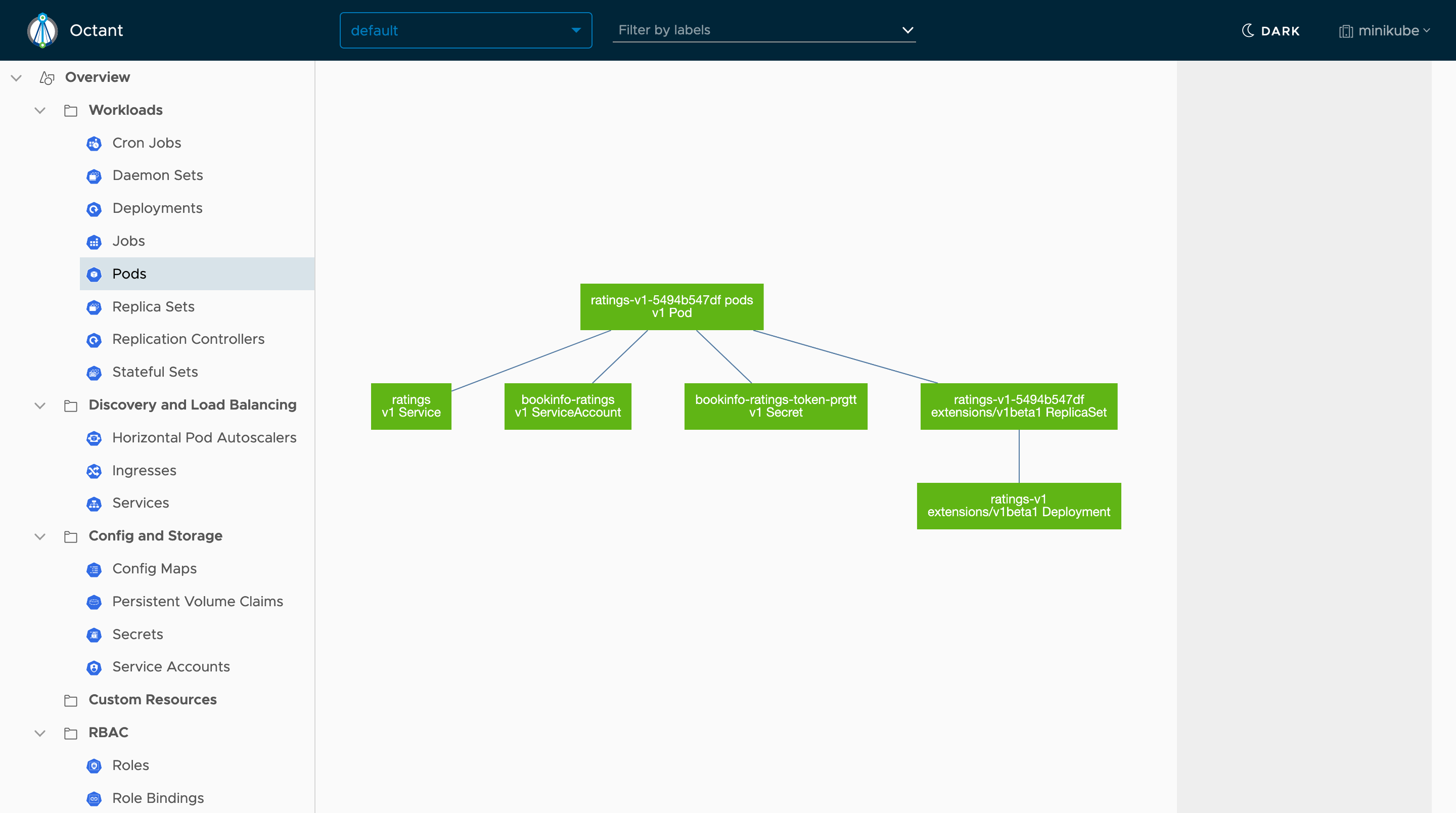Go to the Services page
Image resolution: width=1456 pixels, height=813 pixels.
pyautogui.click(x=140, y=503)
